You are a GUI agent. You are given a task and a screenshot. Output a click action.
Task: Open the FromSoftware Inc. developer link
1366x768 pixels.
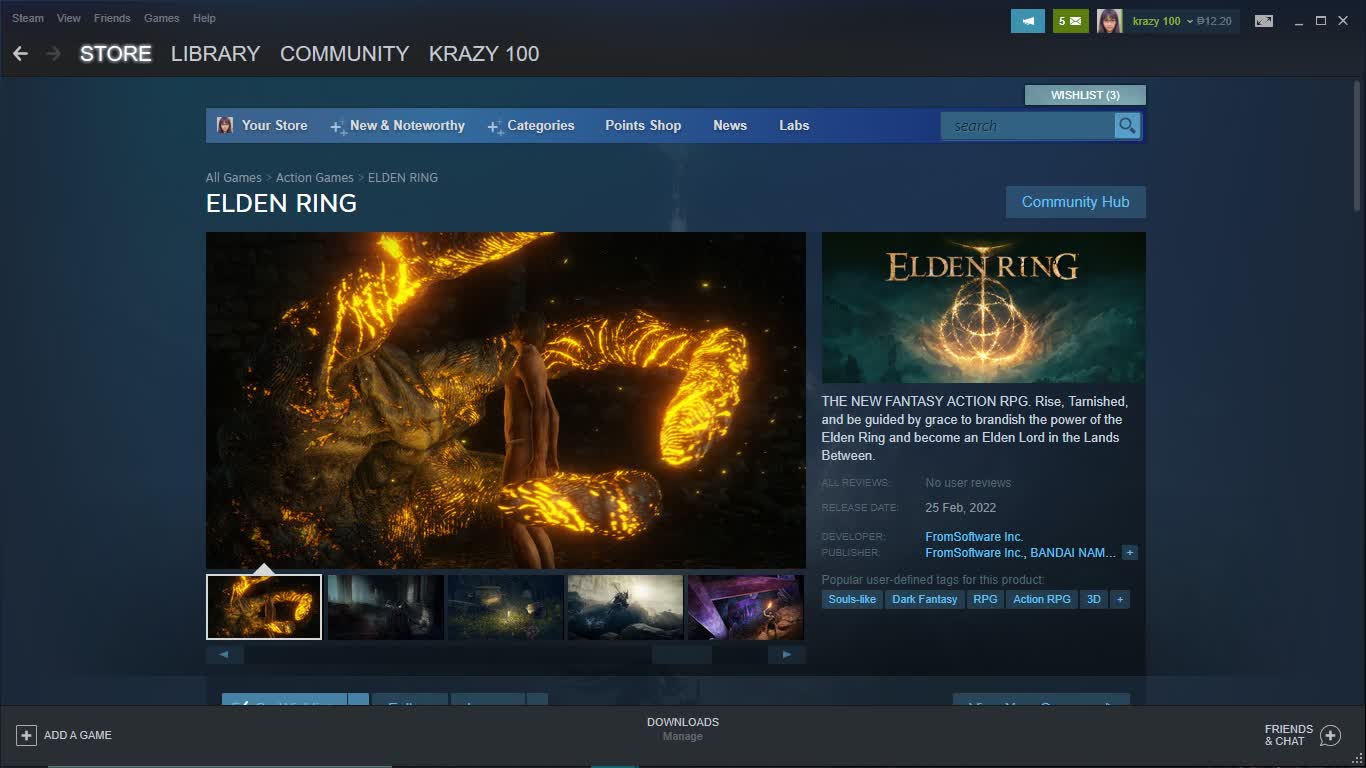(x=973, y=537)
